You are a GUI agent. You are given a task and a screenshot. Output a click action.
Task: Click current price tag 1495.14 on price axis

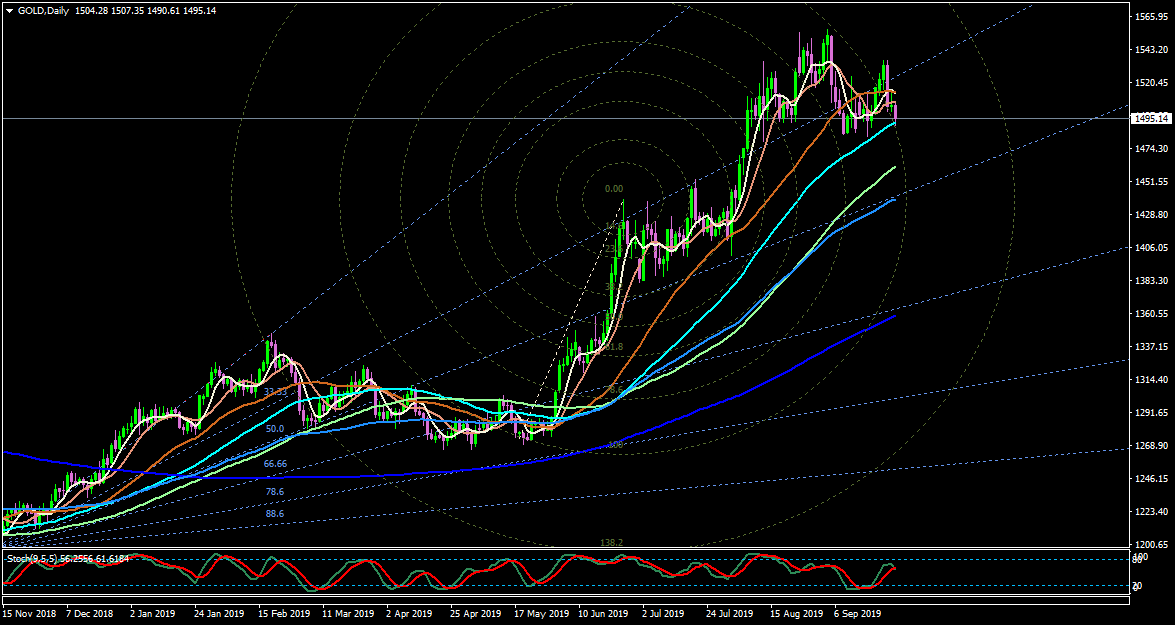pyautogui.click(x=1152, y=118)
